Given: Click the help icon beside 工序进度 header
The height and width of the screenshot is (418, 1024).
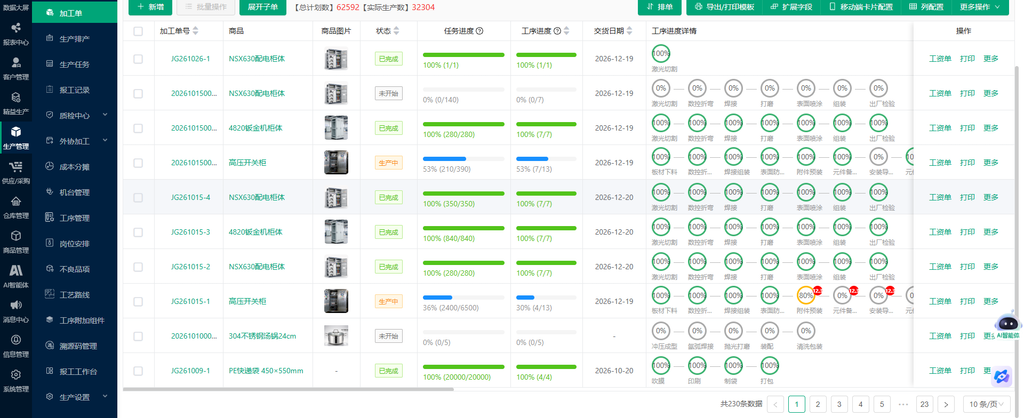Looking at the screenshot, I should (x=557, y=31).
